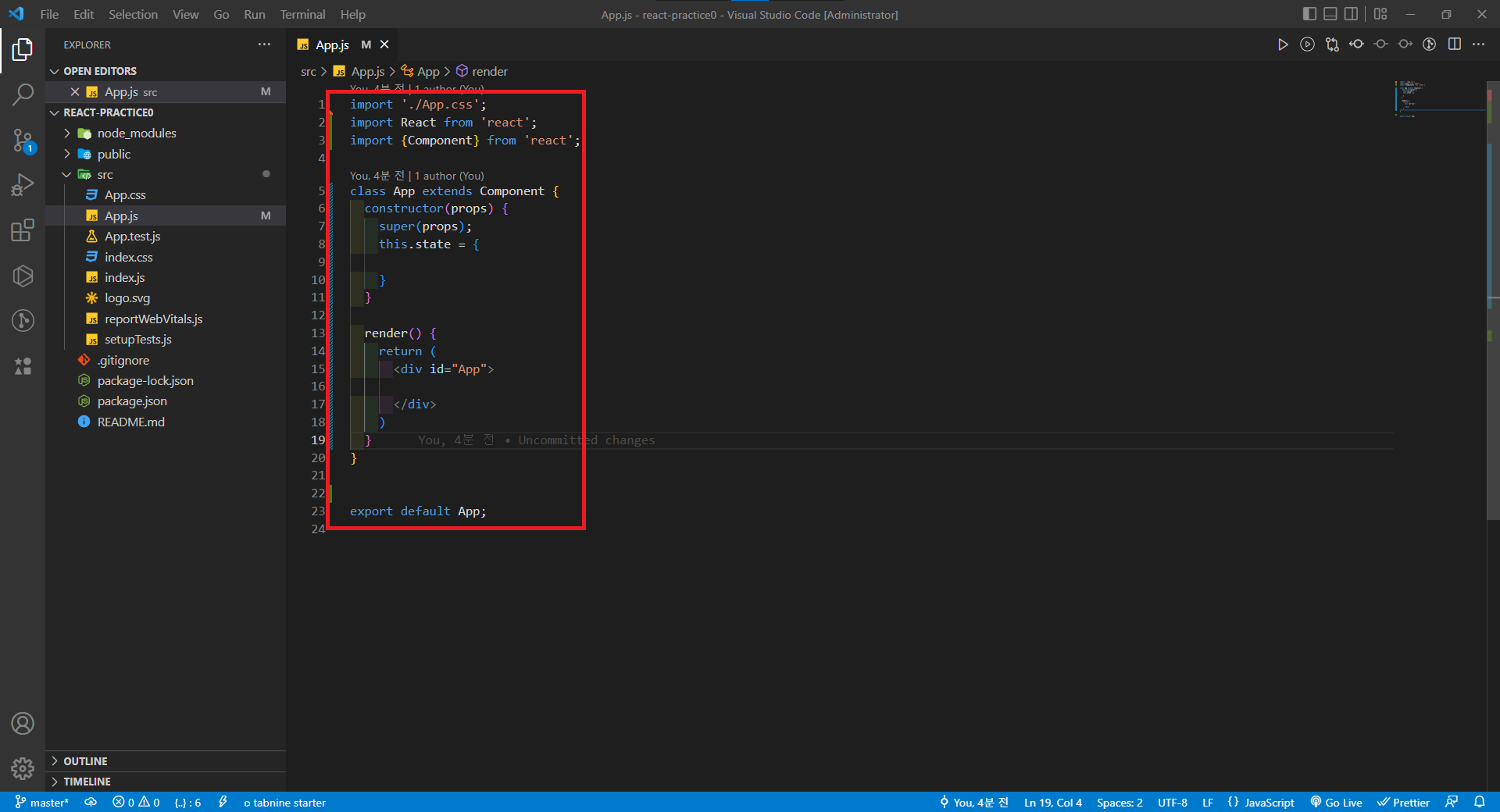The width and height of the screenshot is (1500, 812).
Task: Expand the public folder
Action: click(166, 154)
